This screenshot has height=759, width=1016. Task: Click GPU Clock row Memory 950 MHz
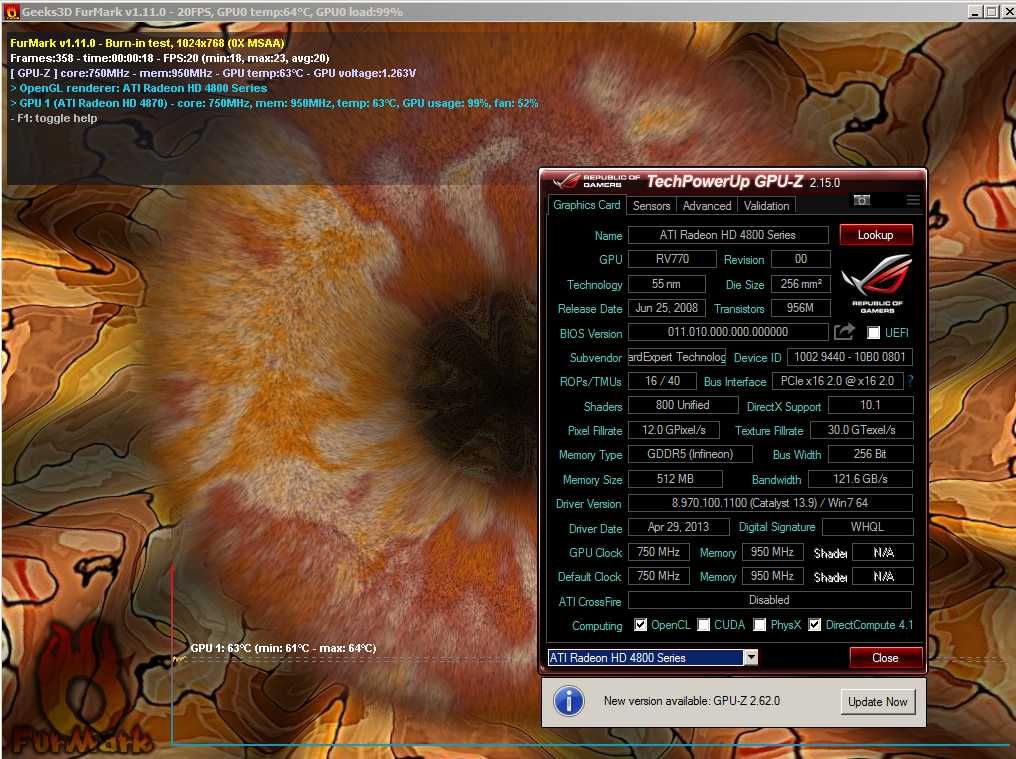click(x=772, y=552)
